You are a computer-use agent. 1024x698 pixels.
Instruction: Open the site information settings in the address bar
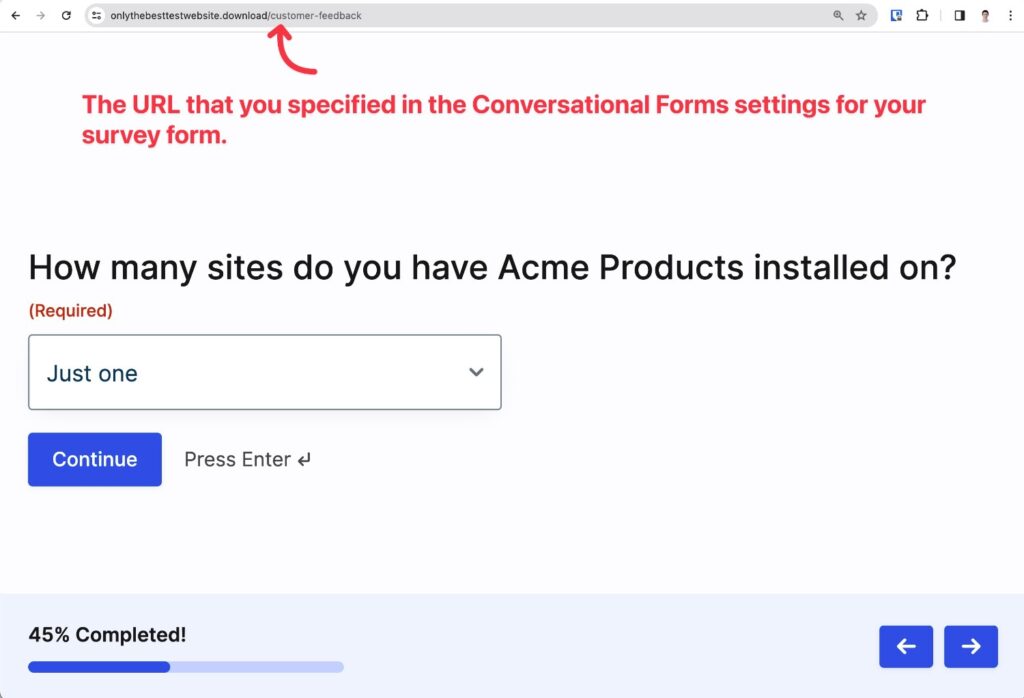click(x=99, y=16)
